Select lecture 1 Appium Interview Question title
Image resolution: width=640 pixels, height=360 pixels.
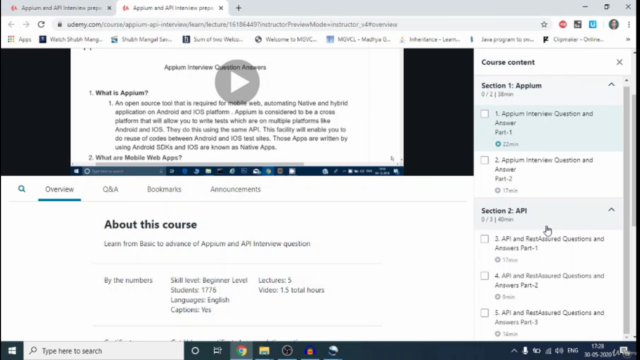(544, 123)
